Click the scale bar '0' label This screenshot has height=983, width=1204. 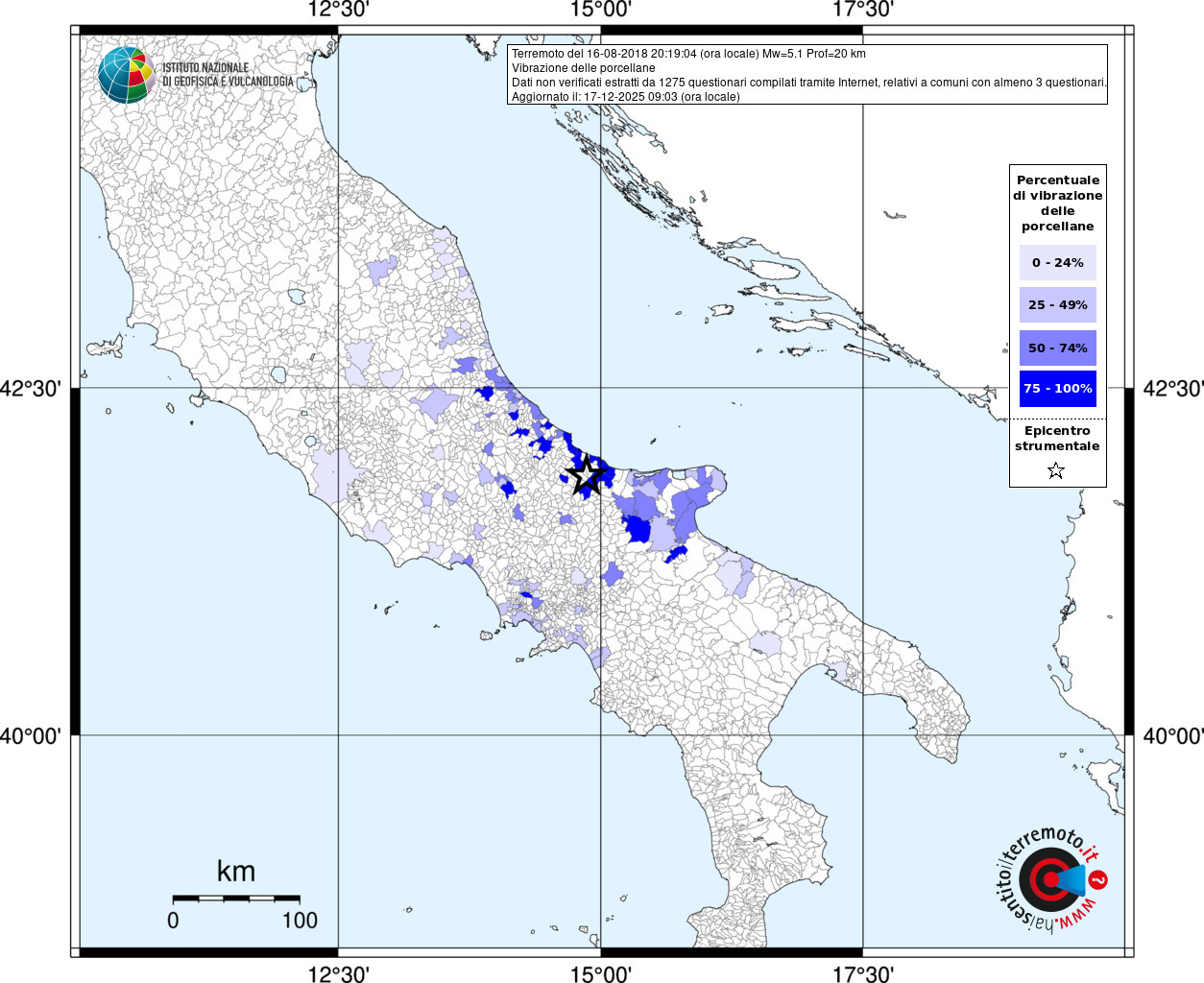click(173, 920)
